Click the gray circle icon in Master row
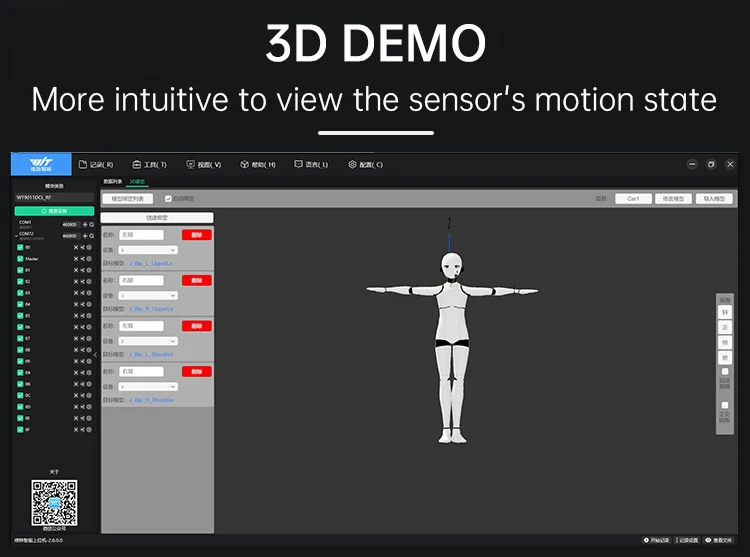The height and width of the screenshot is (557, 750). [89, 259]
